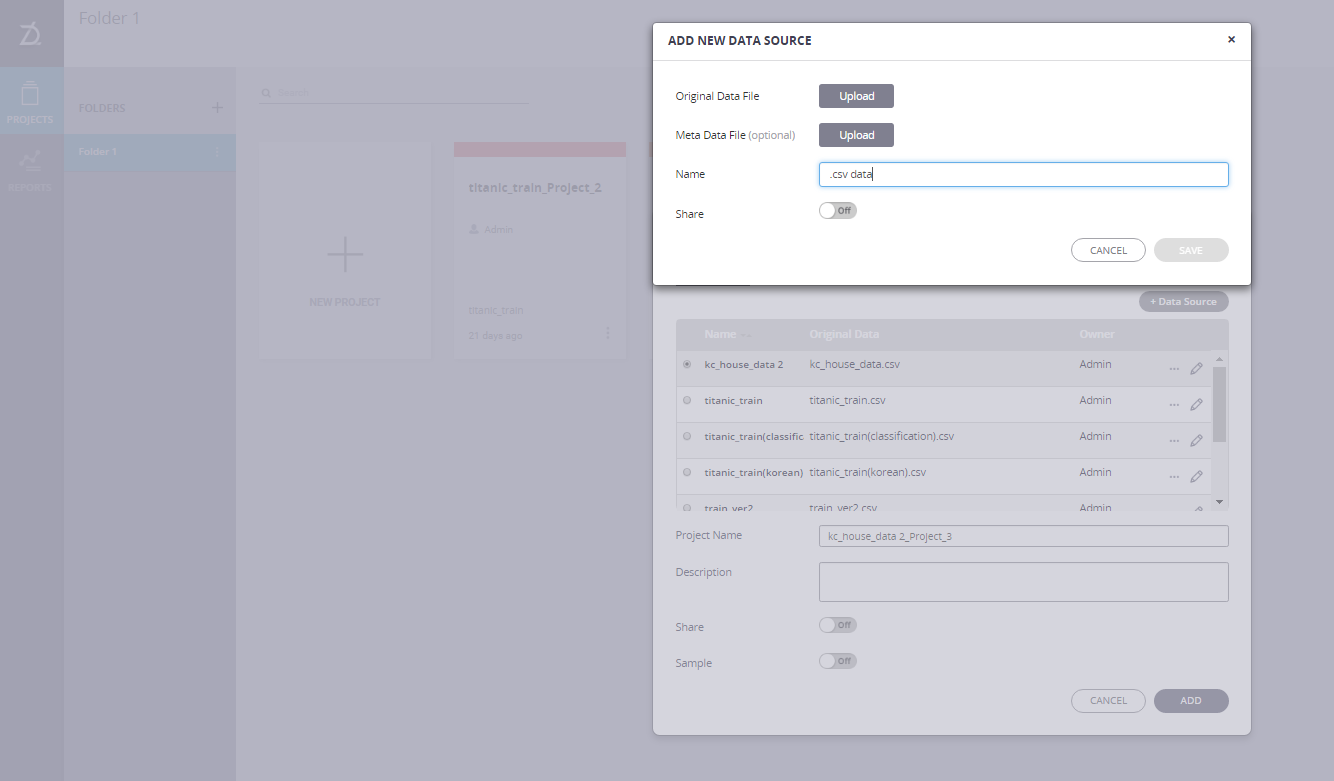The image size is (1334, 781).
Task: Open the more options dots for titanic_train row
Action: pos(1174,405)
